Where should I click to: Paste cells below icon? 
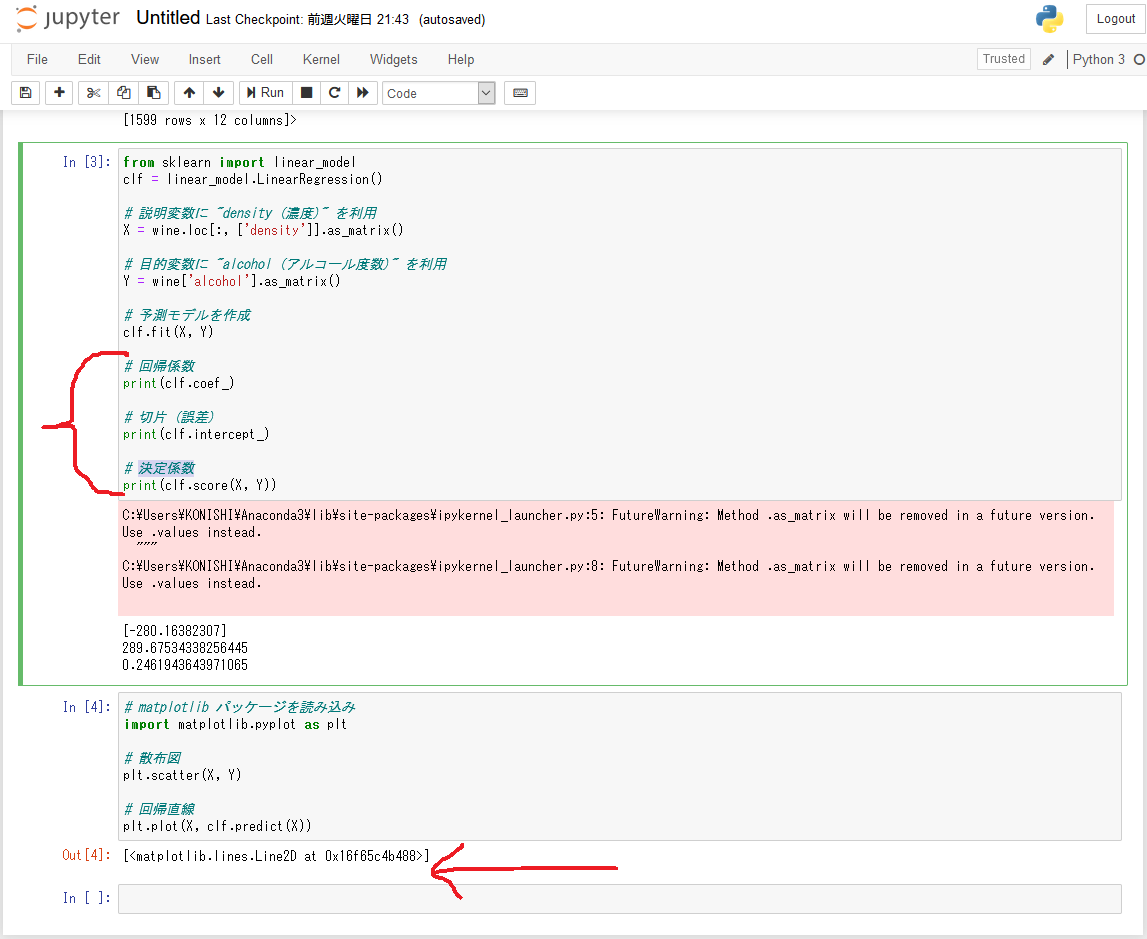pos(154,93)
